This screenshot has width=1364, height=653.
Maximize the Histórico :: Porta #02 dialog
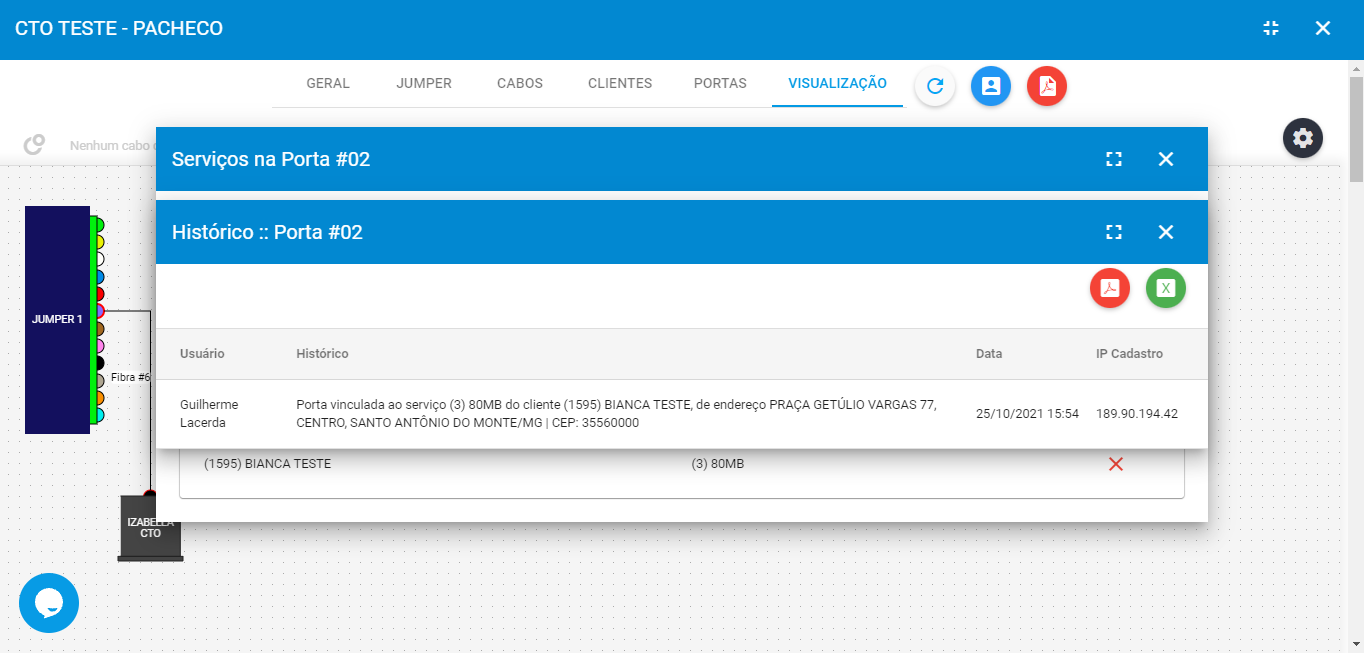click(x=1114, y=232)
